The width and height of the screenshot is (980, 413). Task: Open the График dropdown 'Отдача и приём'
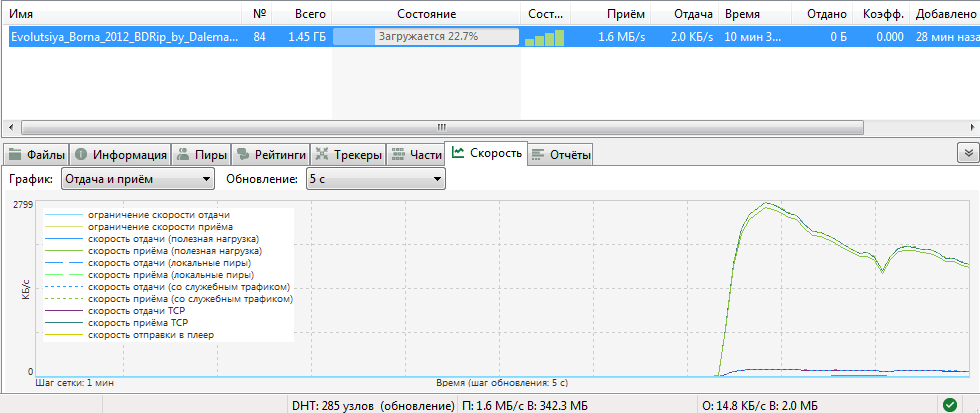(138, 179)
